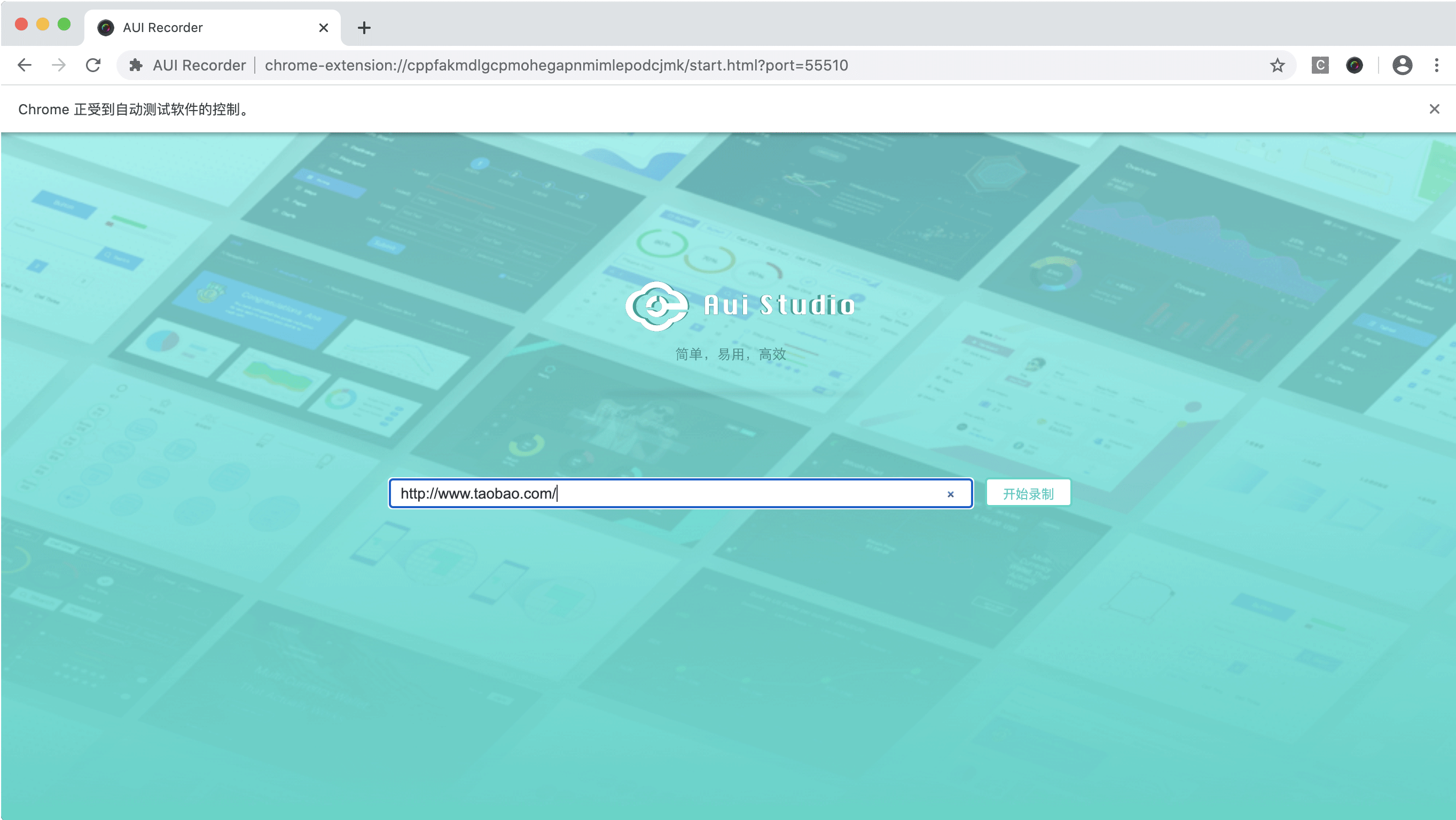Open a new browser tab
The height and width of the screenshot is (820, 1456).
tap(364, 28)
